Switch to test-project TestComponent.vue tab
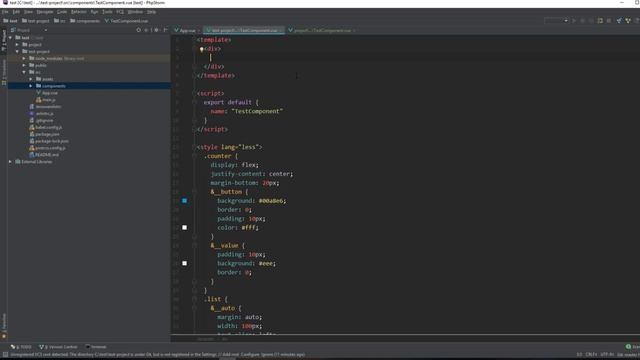The image size is (640, 360). tap(243, 30)
